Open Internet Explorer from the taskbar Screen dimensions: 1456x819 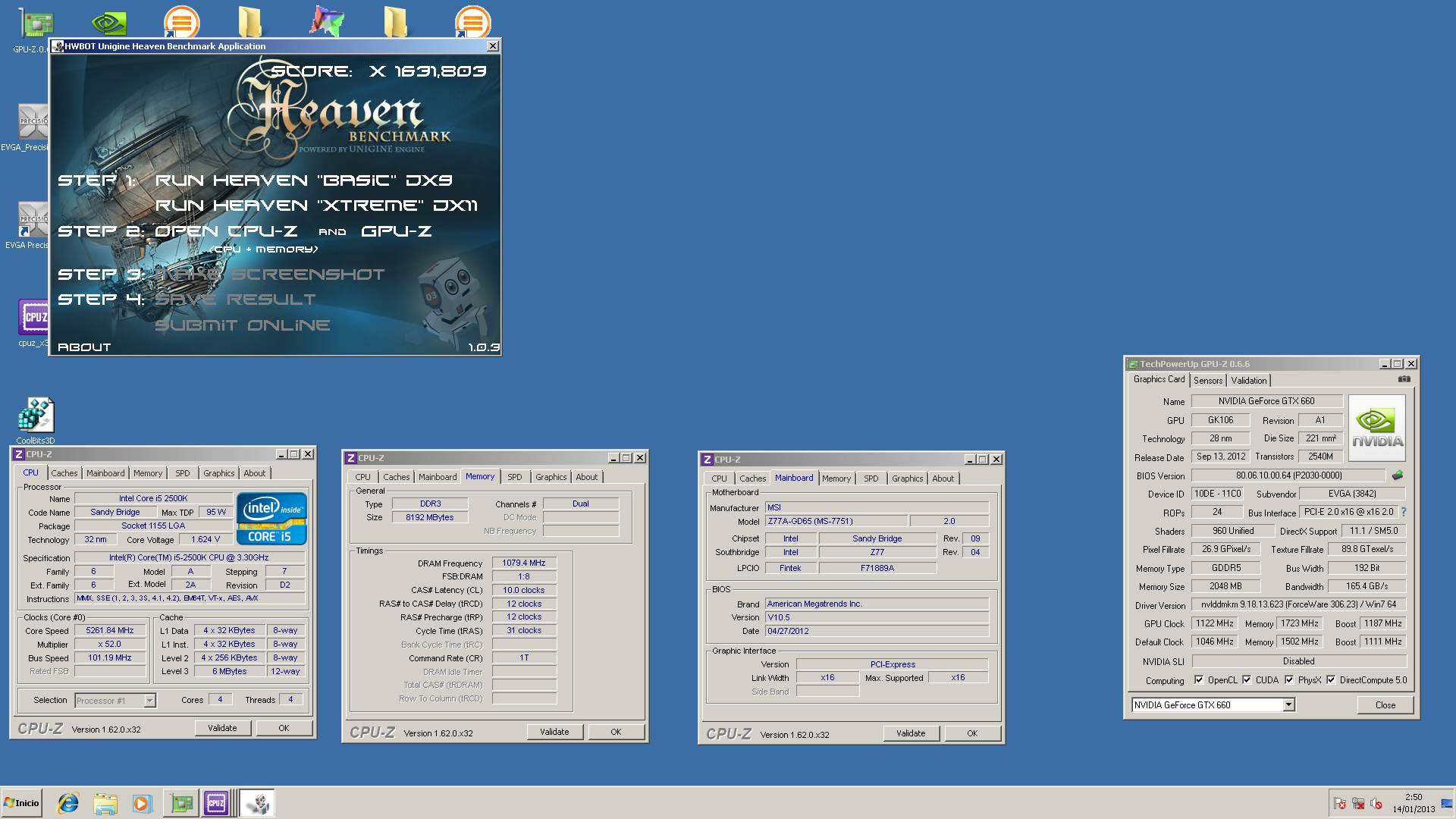coord(68,803)
